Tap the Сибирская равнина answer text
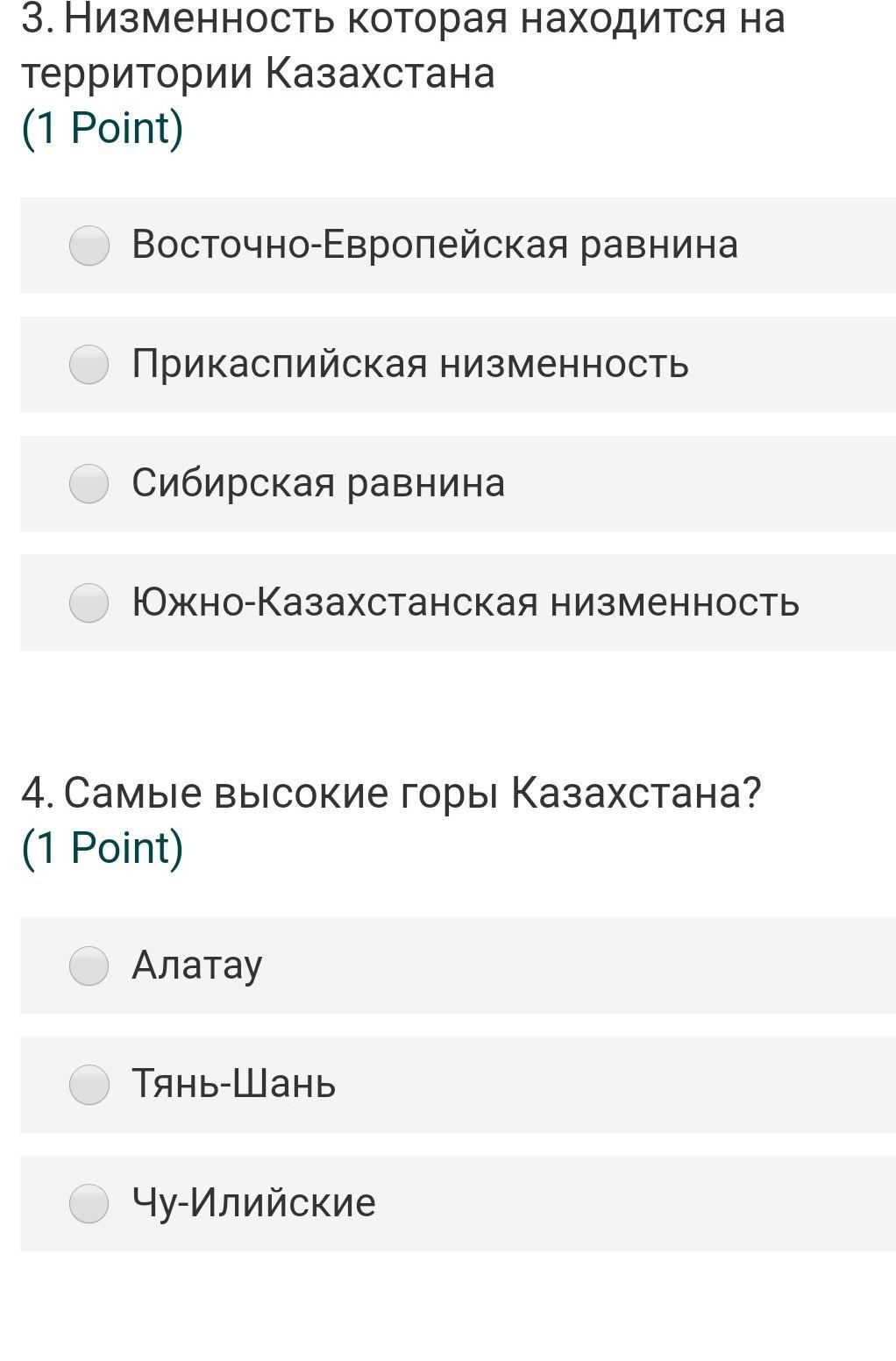This screenshot has height=1361, width=896. pyautogui.click(x=318, y=483)
